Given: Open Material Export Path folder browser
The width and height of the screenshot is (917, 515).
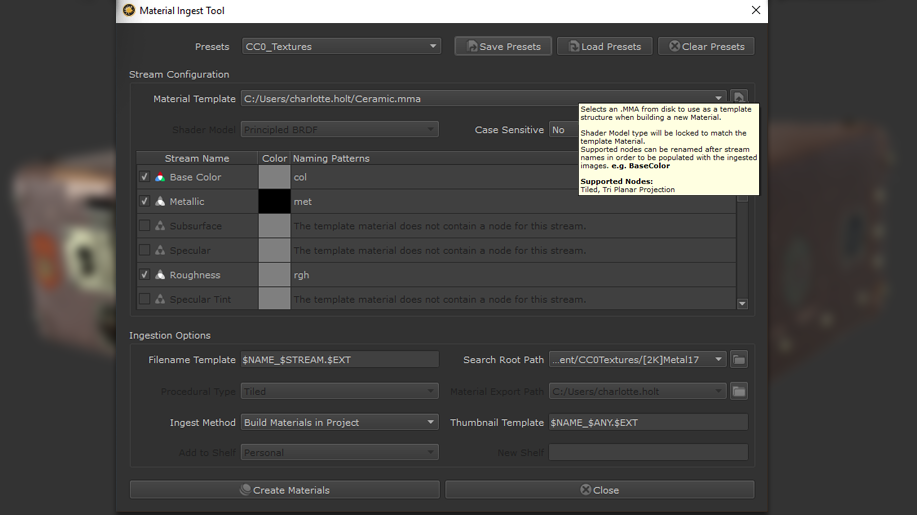Looking at the screenshot, I should click(739, 392).
